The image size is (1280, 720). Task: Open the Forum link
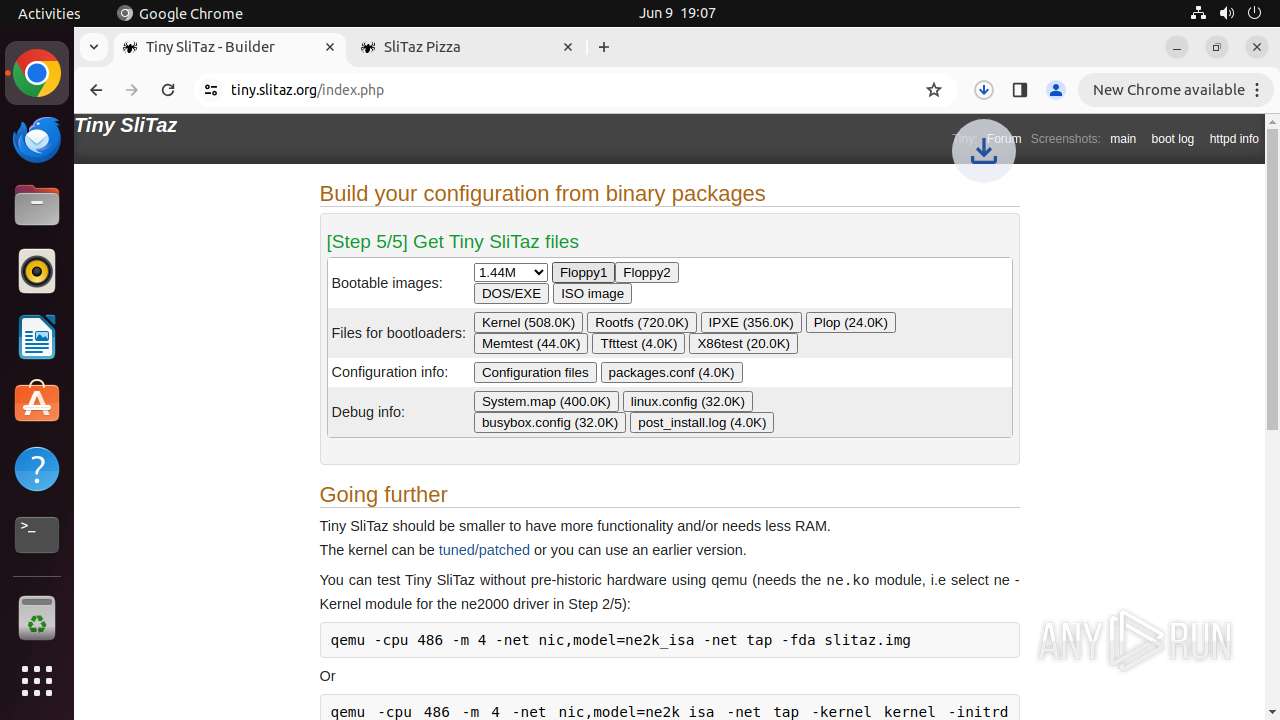point(1004,139)
